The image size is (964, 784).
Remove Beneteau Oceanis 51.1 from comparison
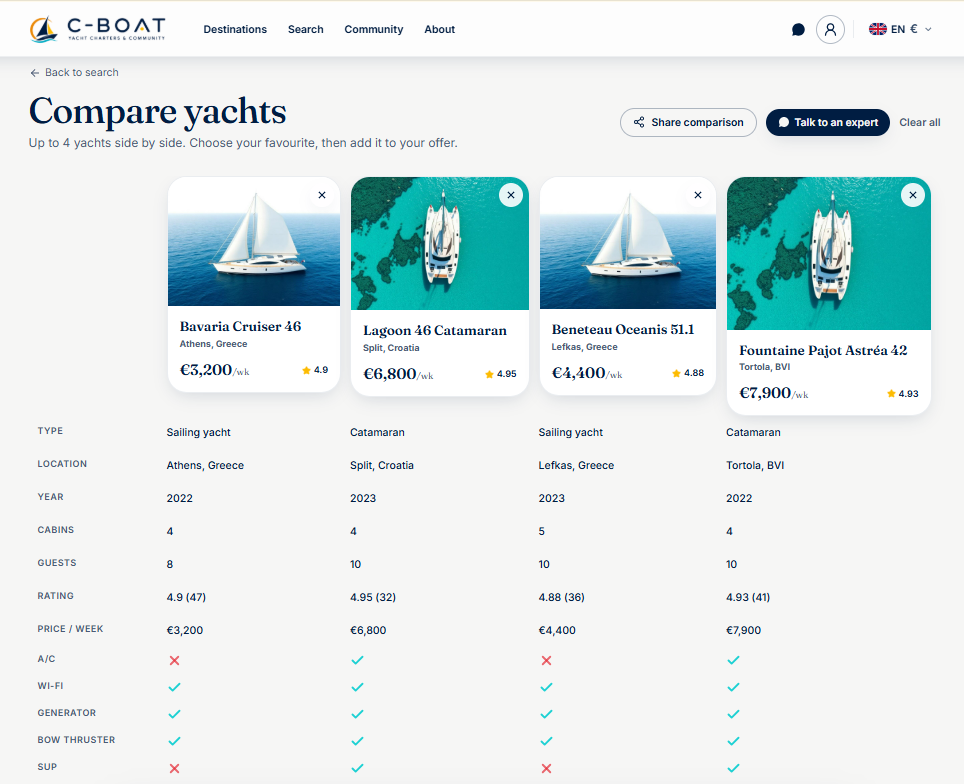pyautogui.click(x=698, y=195)
